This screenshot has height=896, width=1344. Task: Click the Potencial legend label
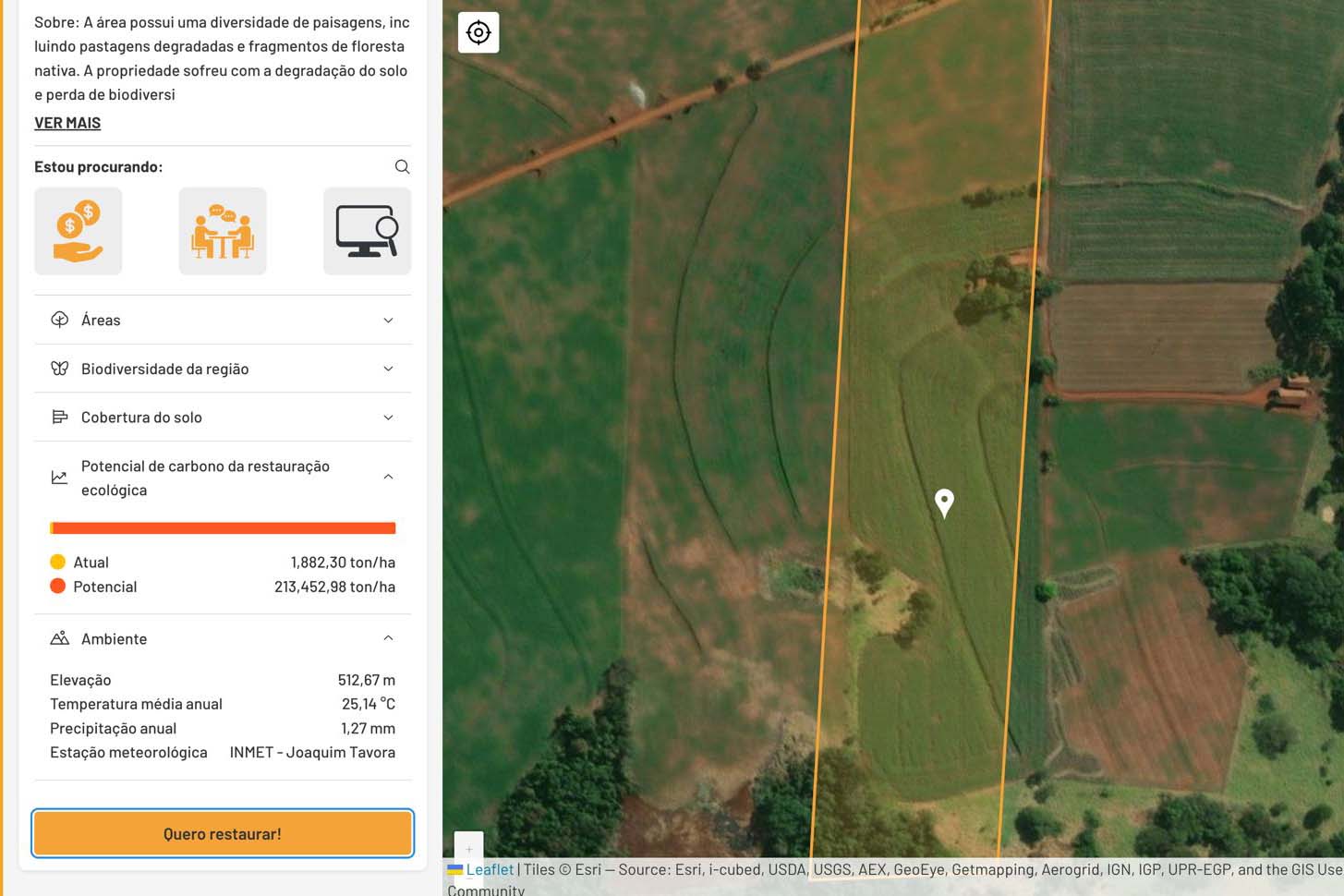104,586
